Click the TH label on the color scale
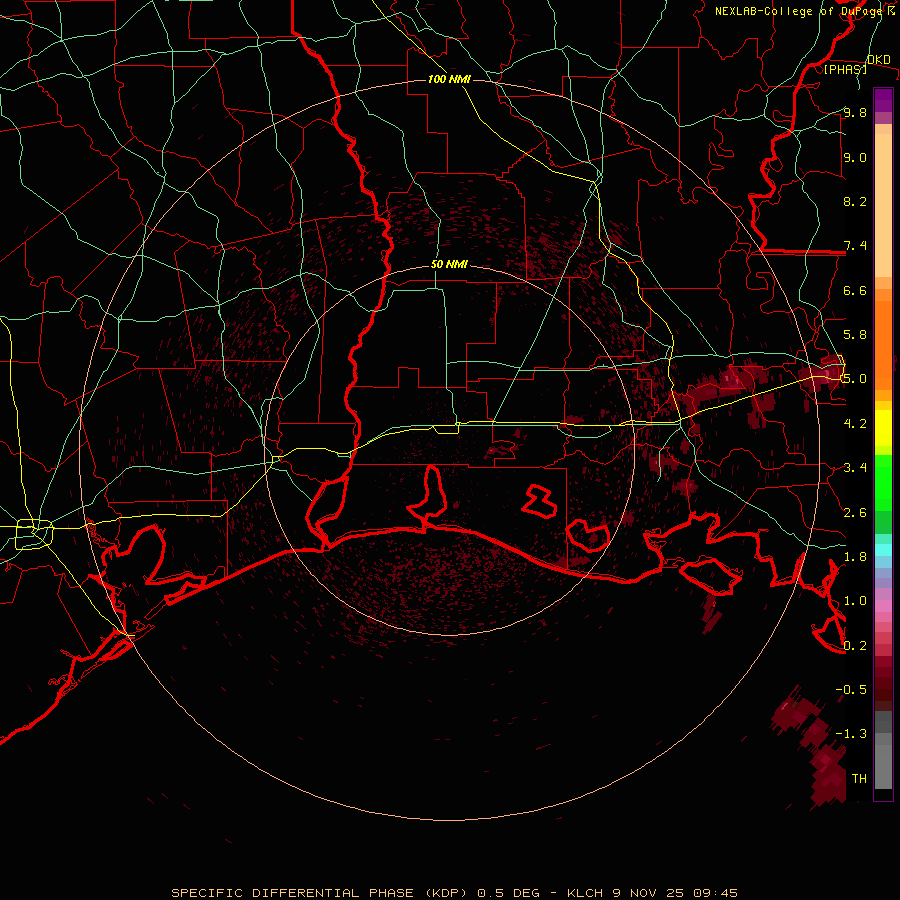 (859, 778)
